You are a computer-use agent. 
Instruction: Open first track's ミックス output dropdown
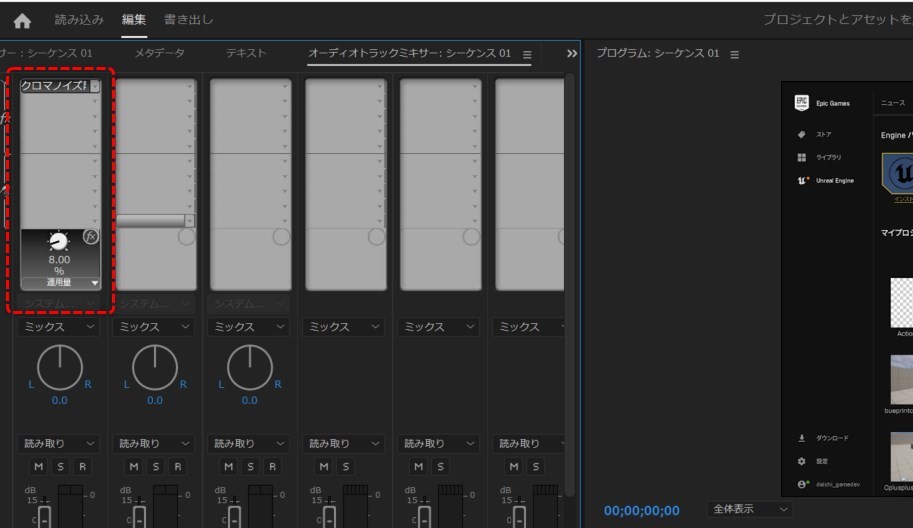[x=58, y=327]
